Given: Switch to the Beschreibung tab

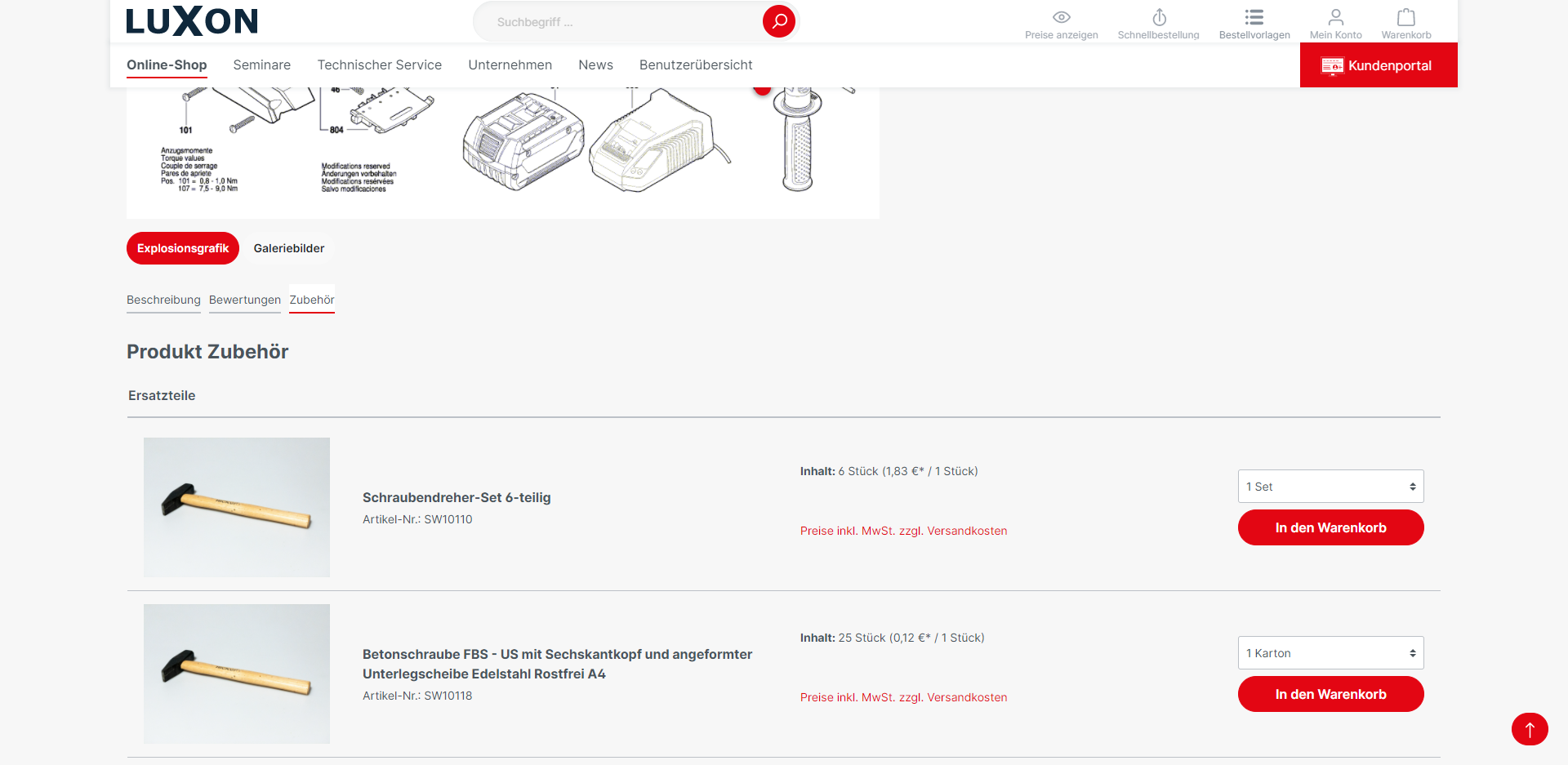Looking at the screenshot, I should (163, 300).
